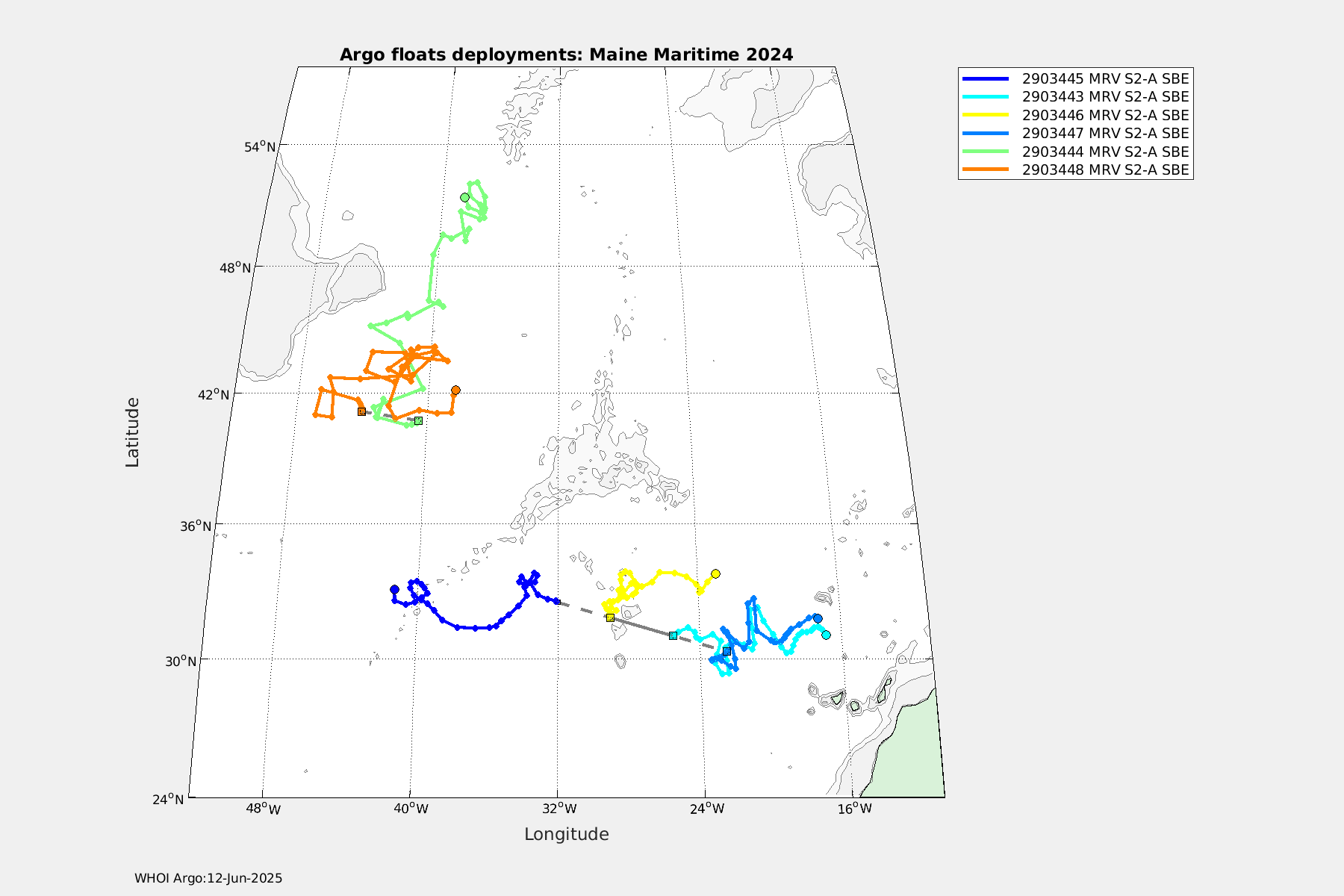Screen dimensions: 1344x896
Task: Click the yellow legend line swatch
Action: tap(986, 115)
